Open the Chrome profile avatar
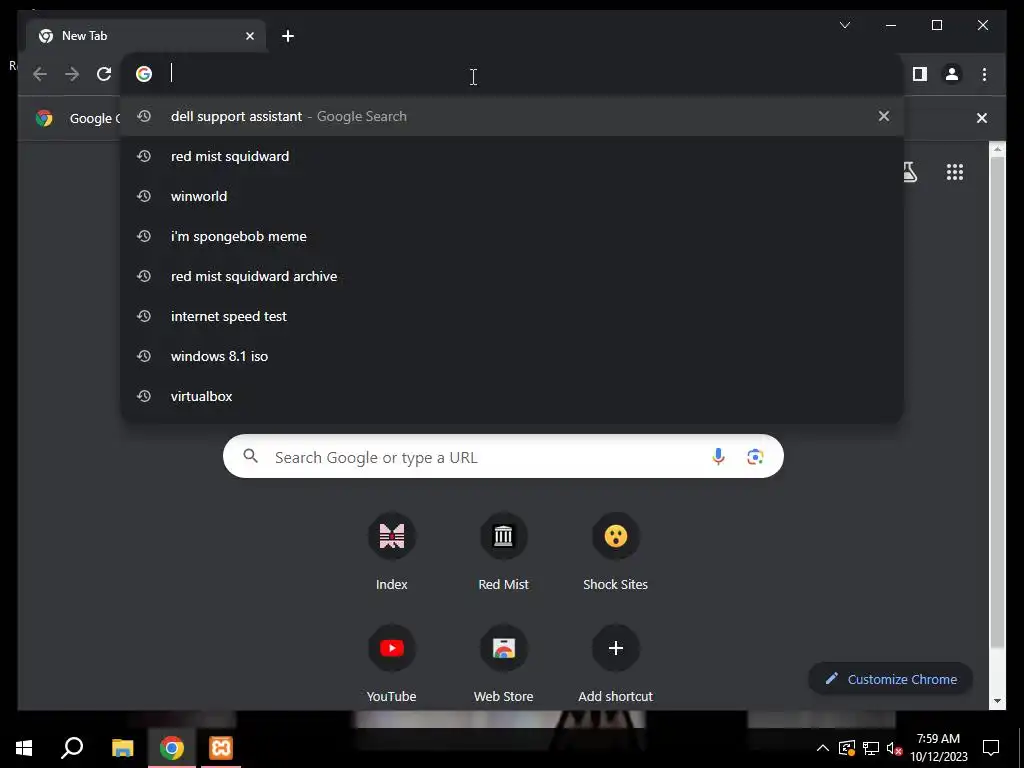Screen dimensions: 1024x768 952,74
